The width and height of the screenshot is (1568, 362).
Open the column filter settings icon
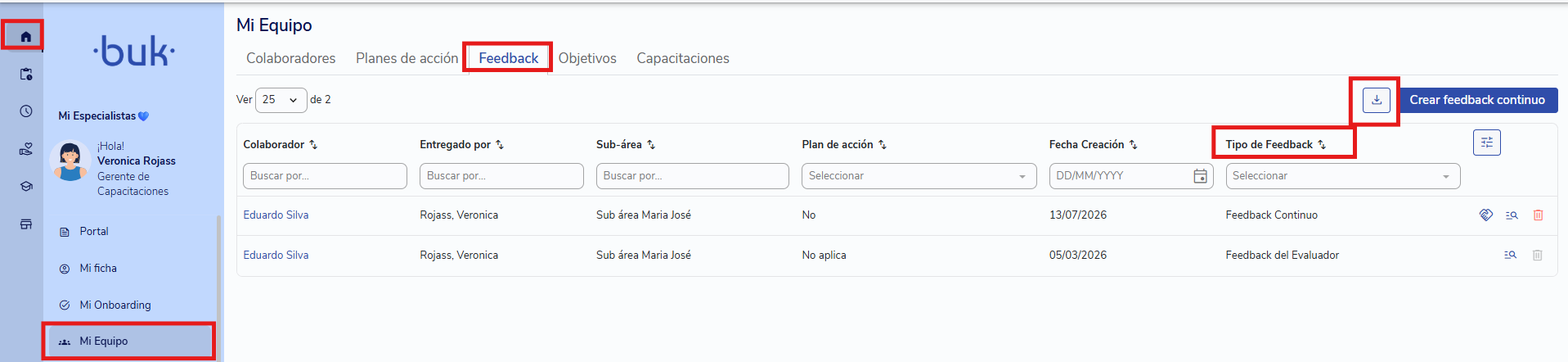(x=1487, y=143)
